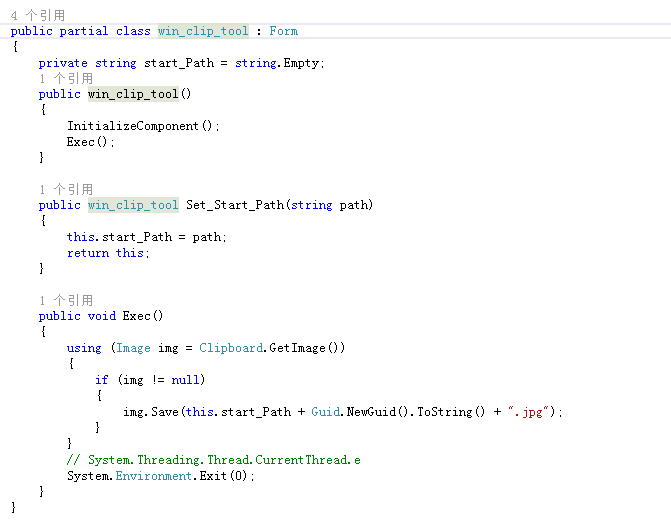Click the Clipboard class name

coord(231,348)
